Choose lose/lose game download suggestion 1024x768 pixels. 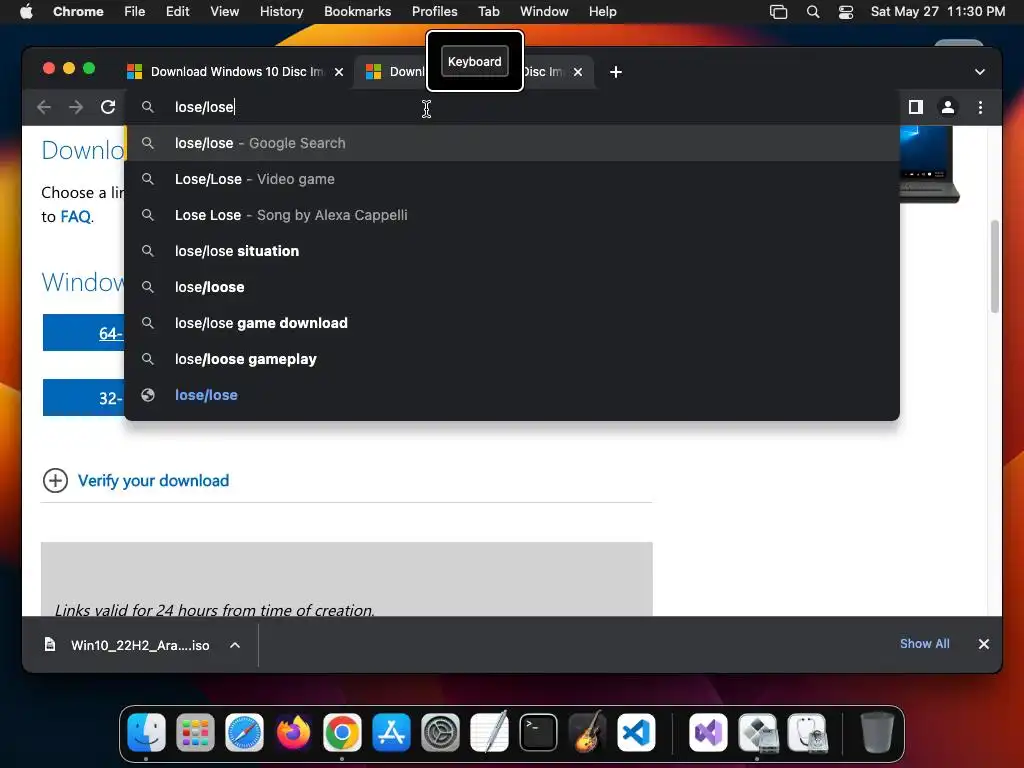tap(513, 323)
